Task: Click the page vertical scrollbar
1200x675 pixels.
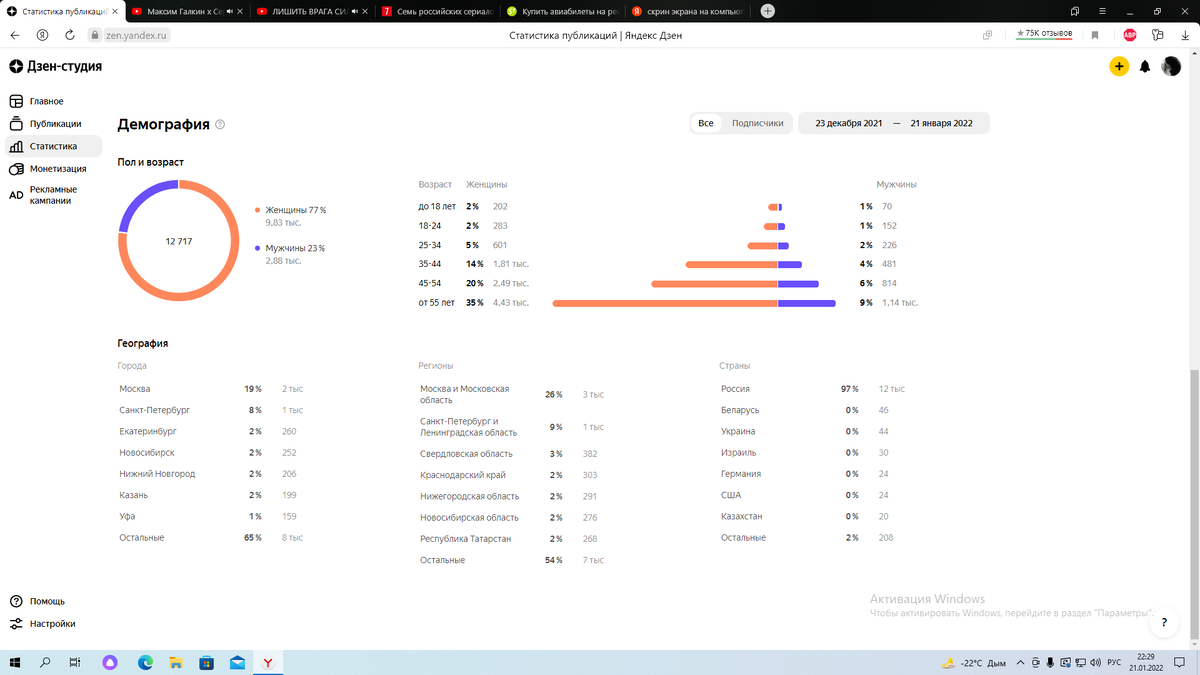Action: pyautogui.click(x=1193, y=505)
